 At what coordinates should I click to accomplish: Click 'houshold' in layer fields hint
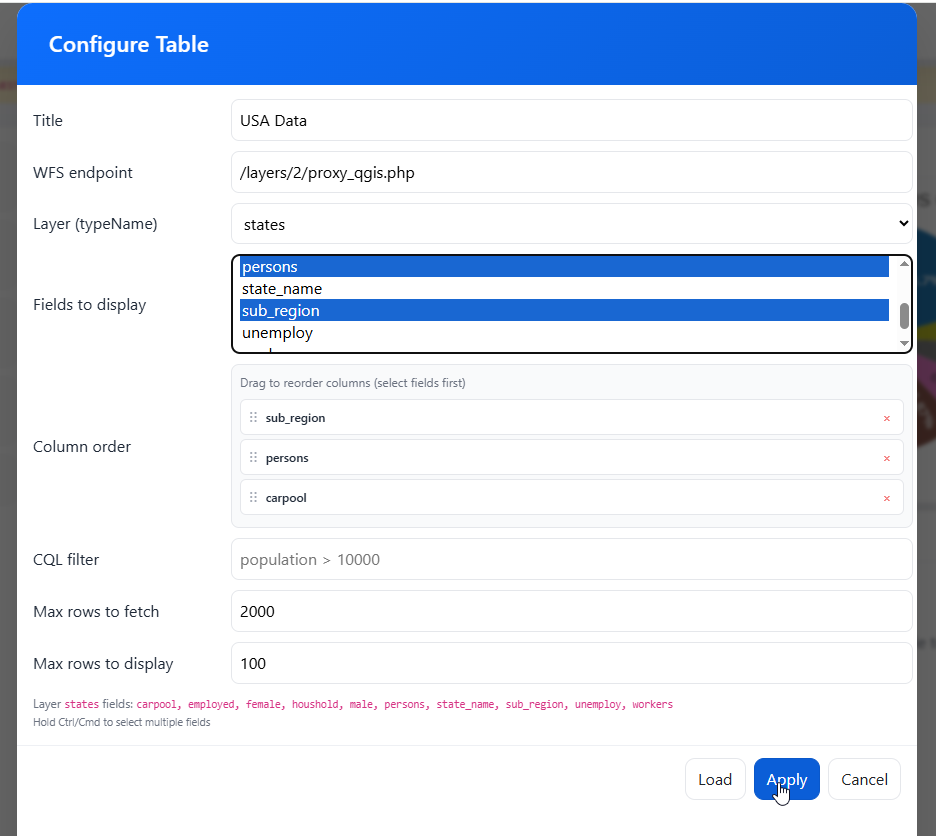point(315,704)
